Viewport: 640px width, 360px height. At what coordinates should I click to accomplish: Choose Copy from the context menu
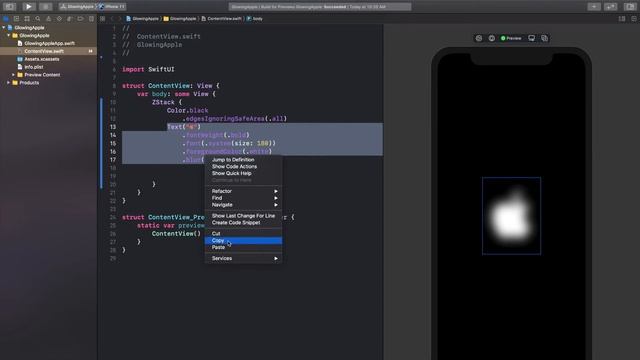tap(243, 240)
